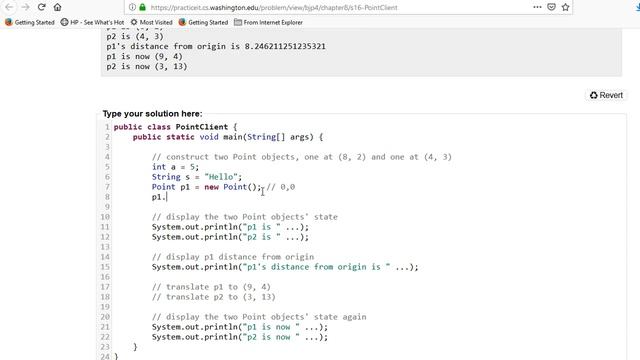Click the println "p2 is " line

(230, 237)
